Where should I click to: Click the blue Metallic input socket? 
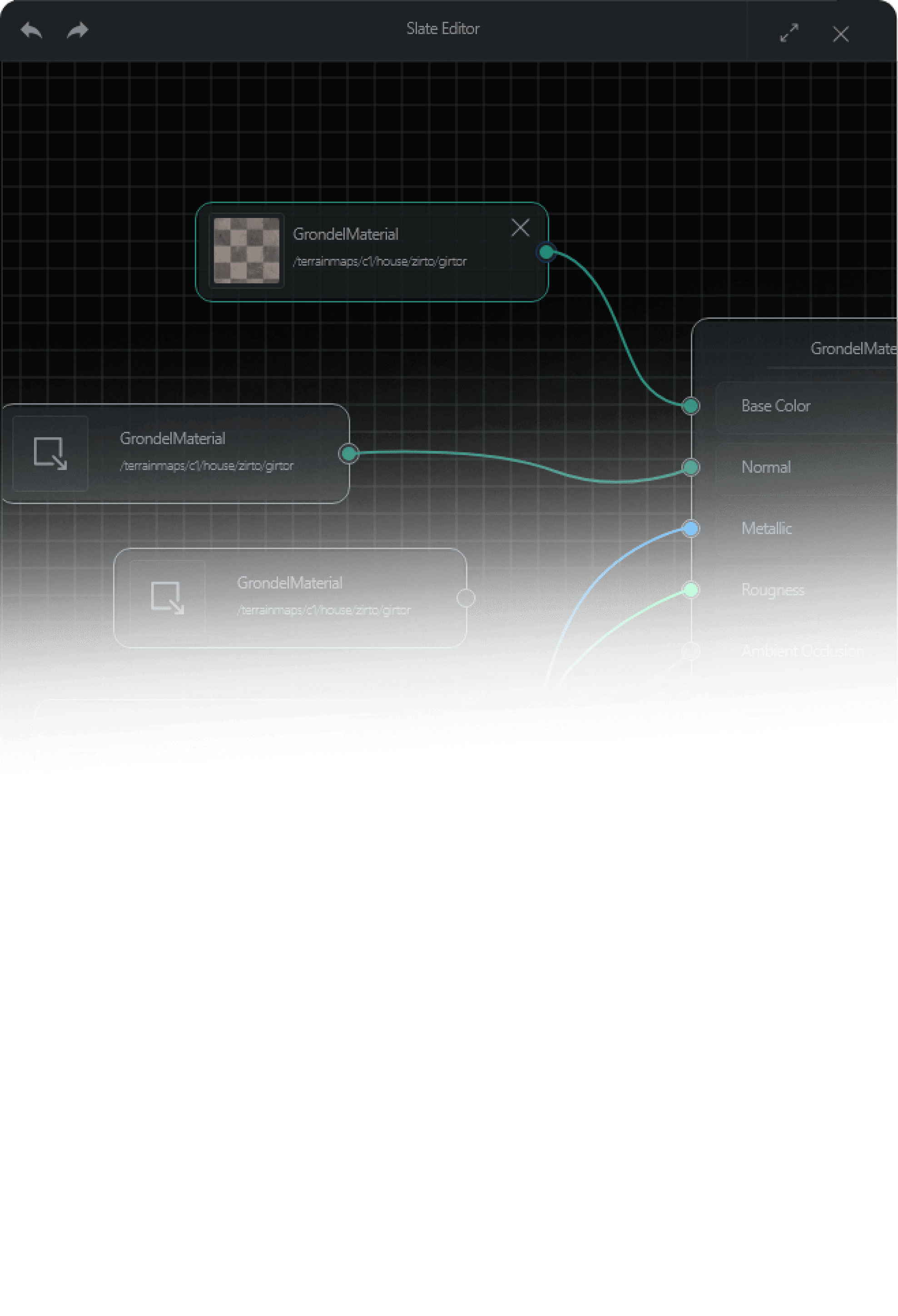(690, 528)
